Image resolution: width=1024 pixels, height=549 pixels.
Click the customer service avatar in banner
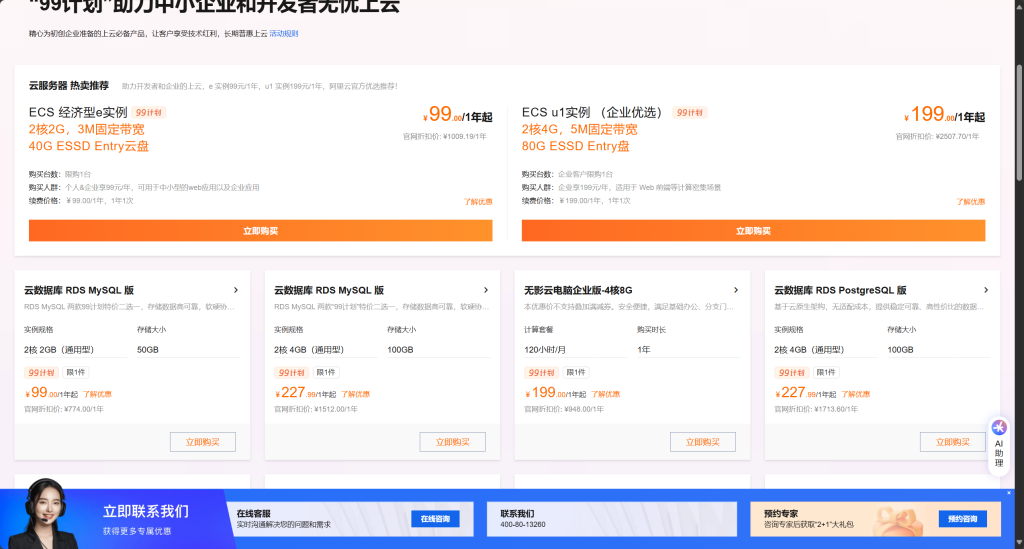coord(46,514)
